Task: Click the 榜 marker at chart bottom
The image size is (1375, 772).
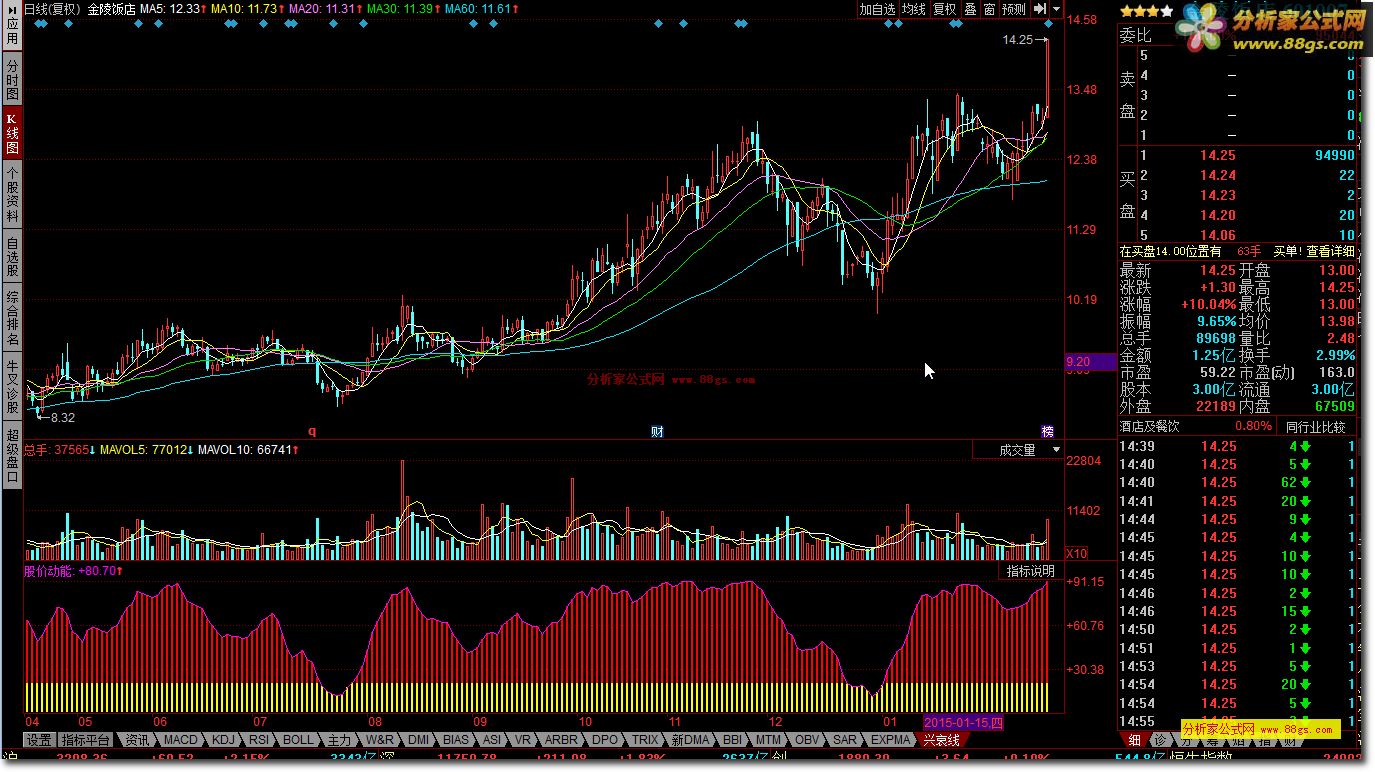Action: click(1047, 432)
